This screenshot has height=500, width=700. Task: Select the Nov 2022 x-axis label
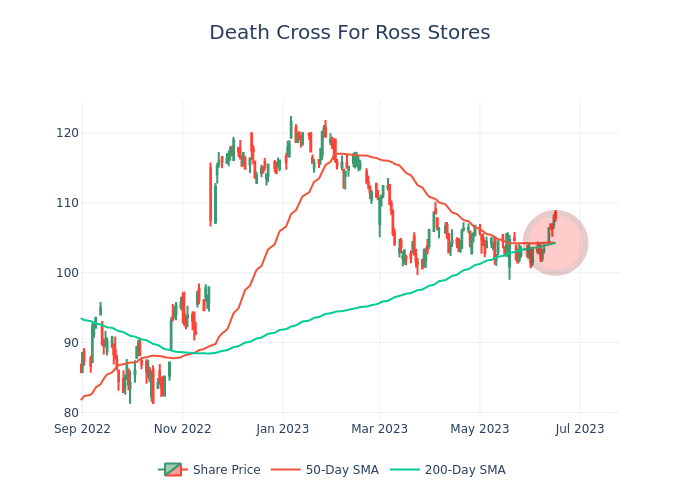(182, 429)
